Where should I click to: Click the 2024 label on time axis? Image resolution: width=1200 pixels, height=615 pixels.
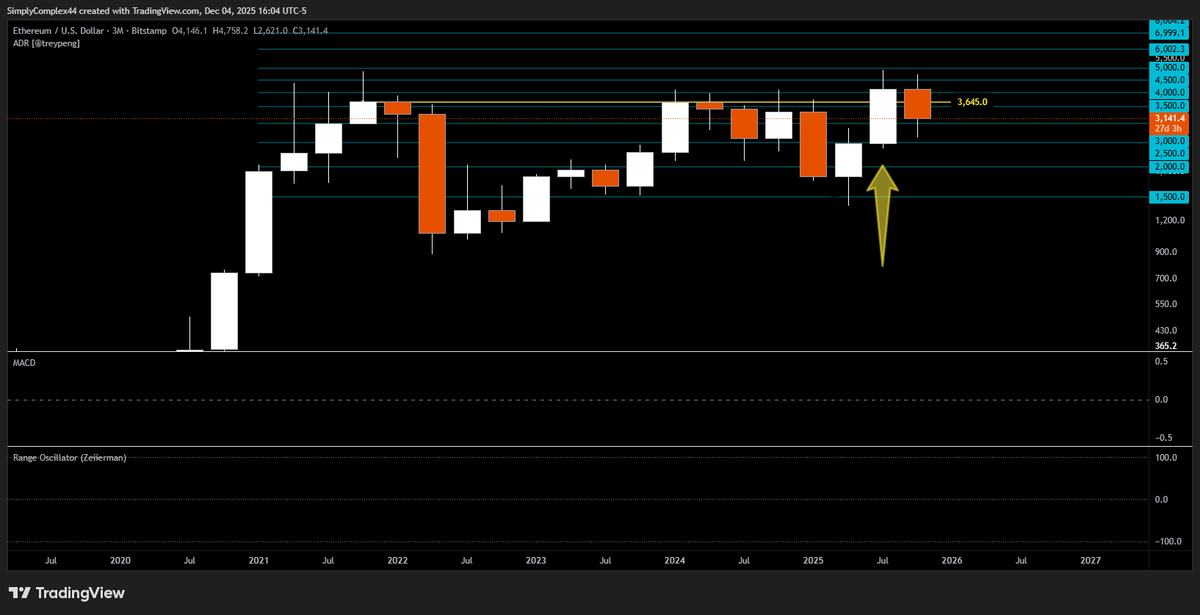pyautogui.click(x=674, y=561)
